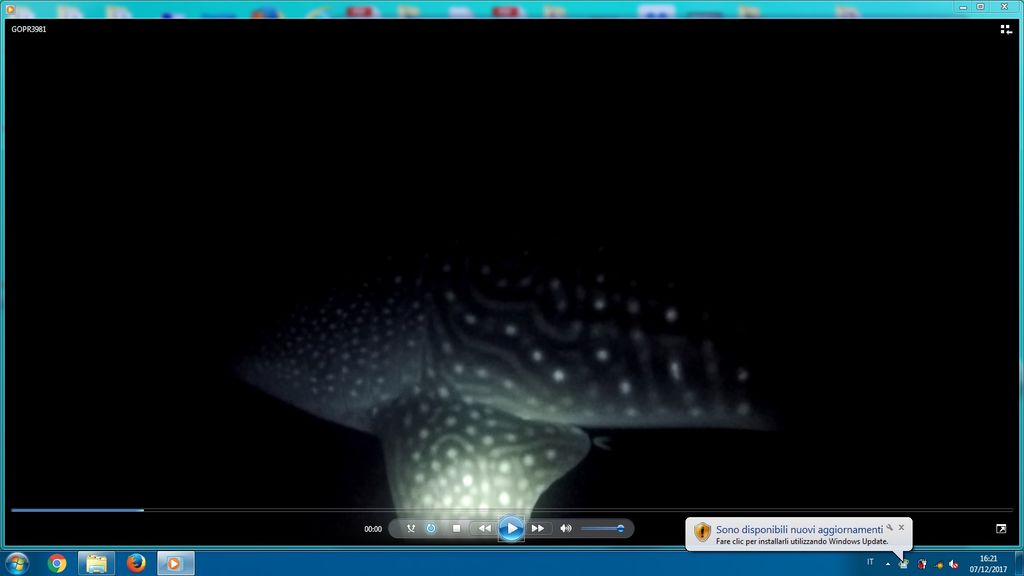Toggle repeat mode in player controls
The width and height of the screenshot is (1024, 576).
point(431,528)
